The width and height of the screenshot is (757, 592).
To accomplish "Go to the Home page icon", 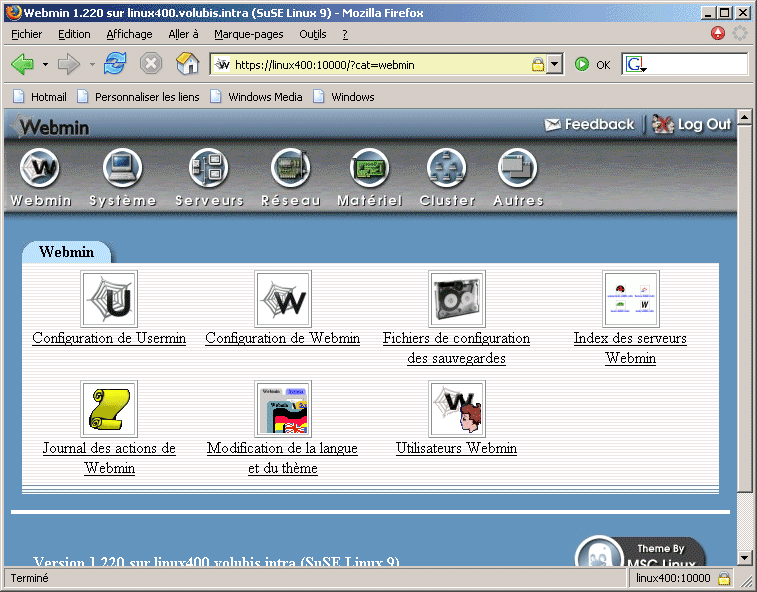I will (x=188, y=63).
